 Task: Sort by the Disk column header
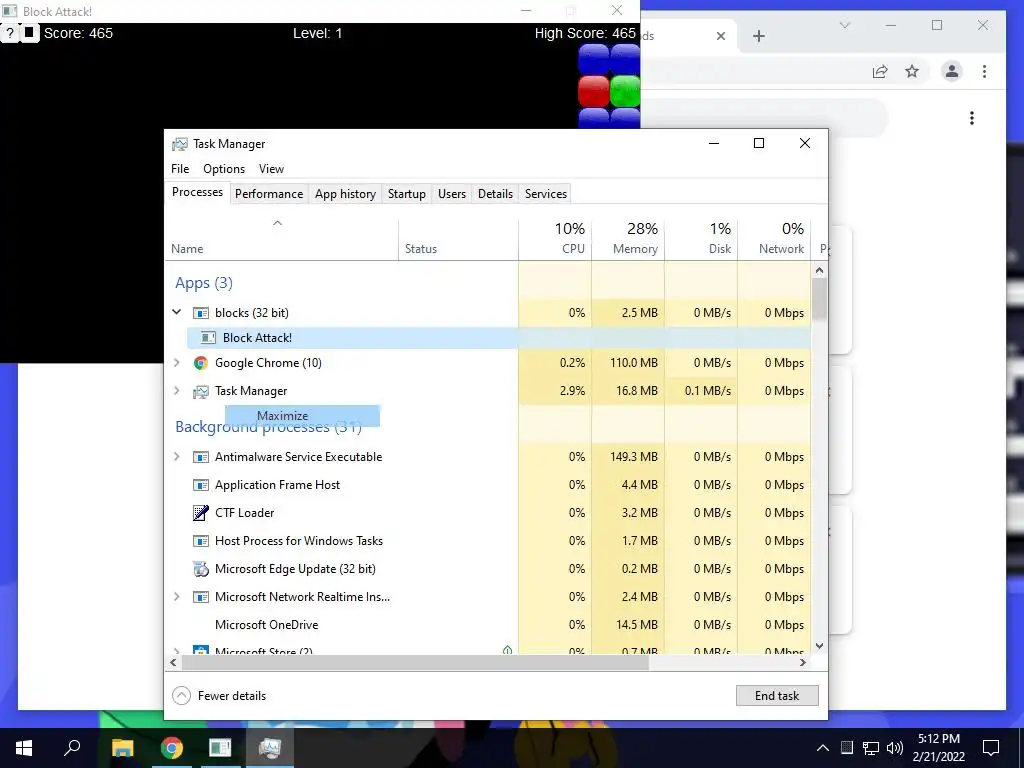701,238
